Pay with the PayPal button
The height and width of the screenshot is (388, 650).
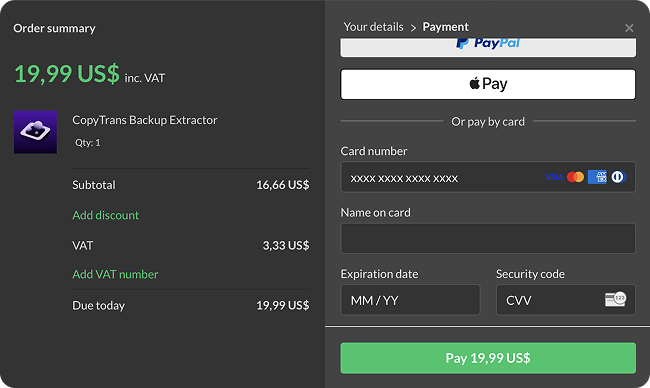[488, 47]
